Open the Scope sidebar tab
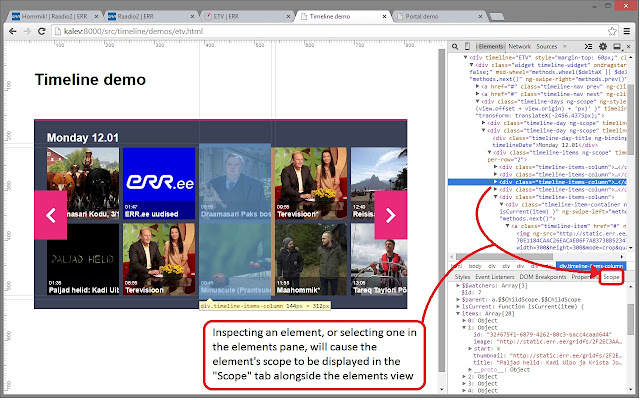The width and height of the screenshot is (640, 400). [611, 277]
